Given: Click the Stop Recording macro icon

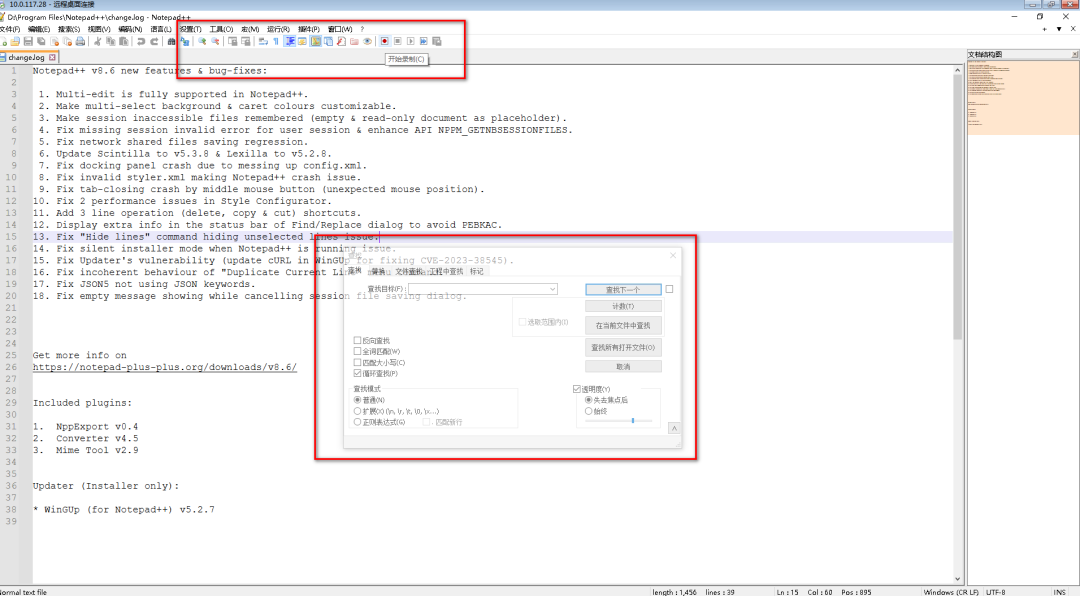Looking at the screenshot, I should [397, 41].
